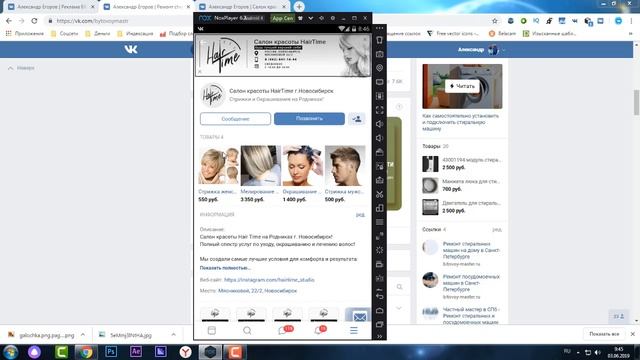
Task: Click Nox volume up icon
Action: [x=379, y=124]
